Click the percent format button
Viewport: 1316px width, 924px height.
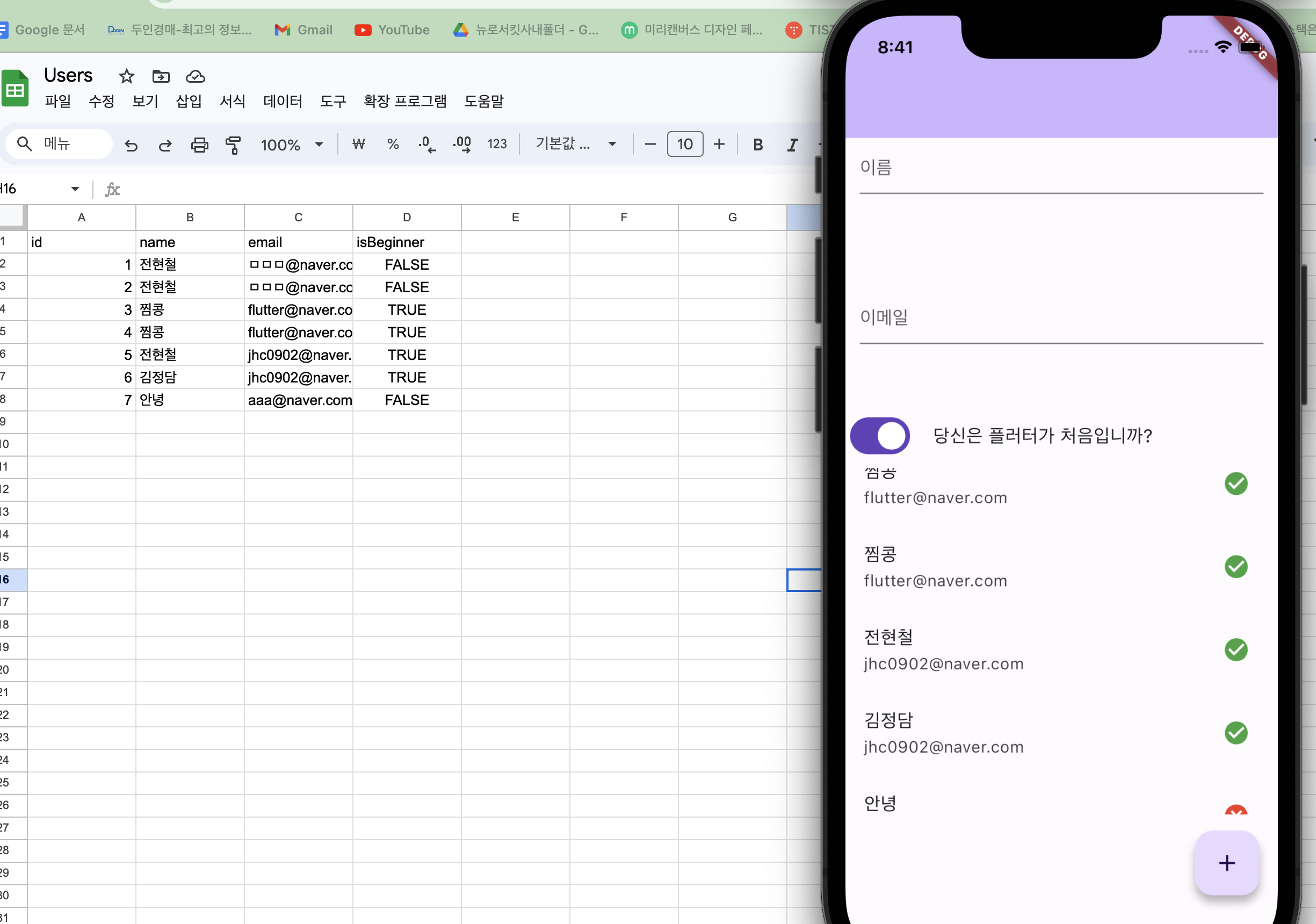coord(393,144)
